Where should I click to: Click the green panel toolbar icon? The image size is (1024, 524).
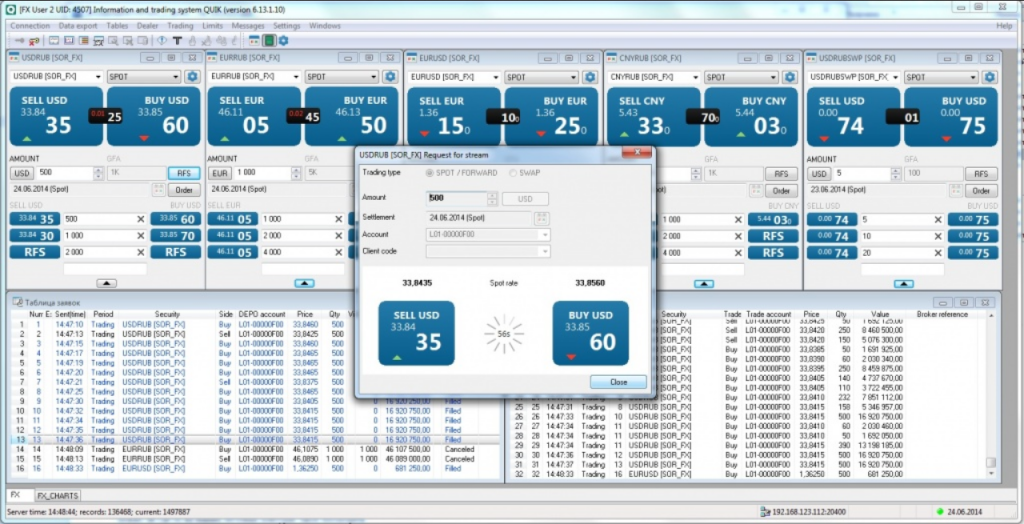[268, 41]
